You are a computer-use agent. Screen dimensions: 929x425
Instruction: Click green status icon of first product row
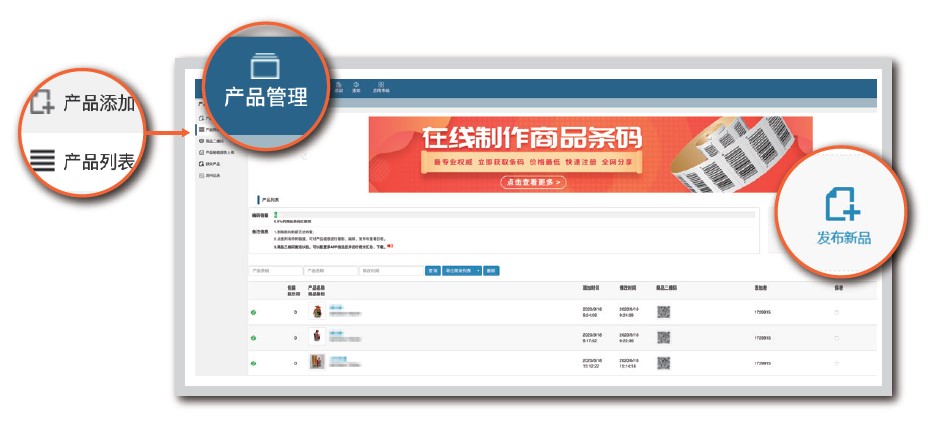point(253,312)
